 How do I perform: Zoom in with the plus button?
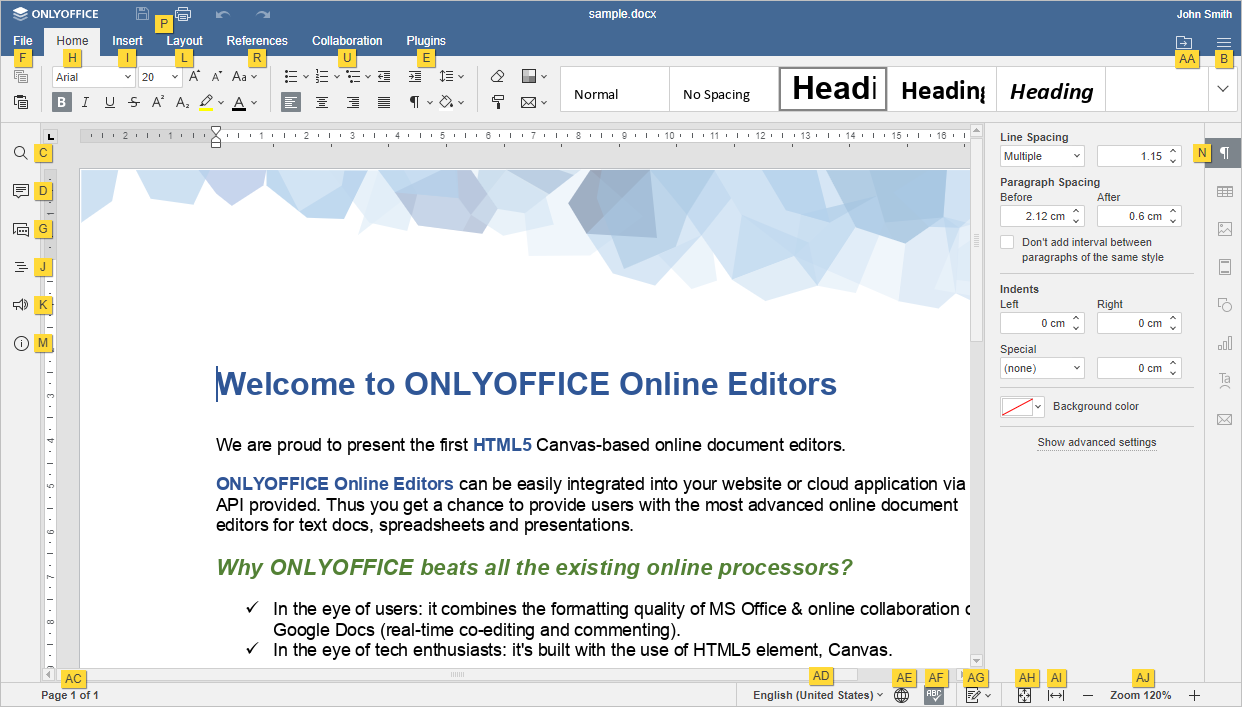click(x=1194, y=695)
